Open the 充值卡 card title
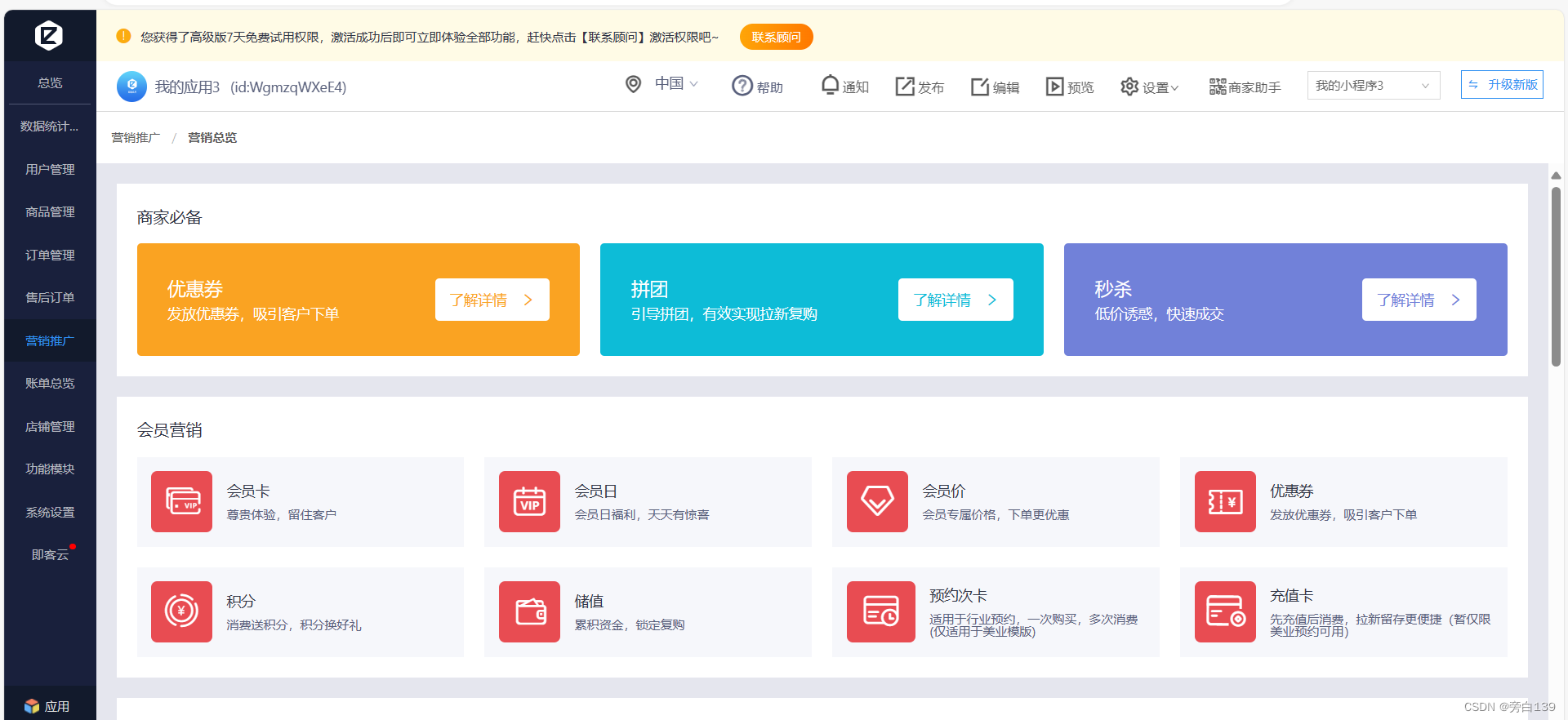1568x720 pixels. 1292,595
